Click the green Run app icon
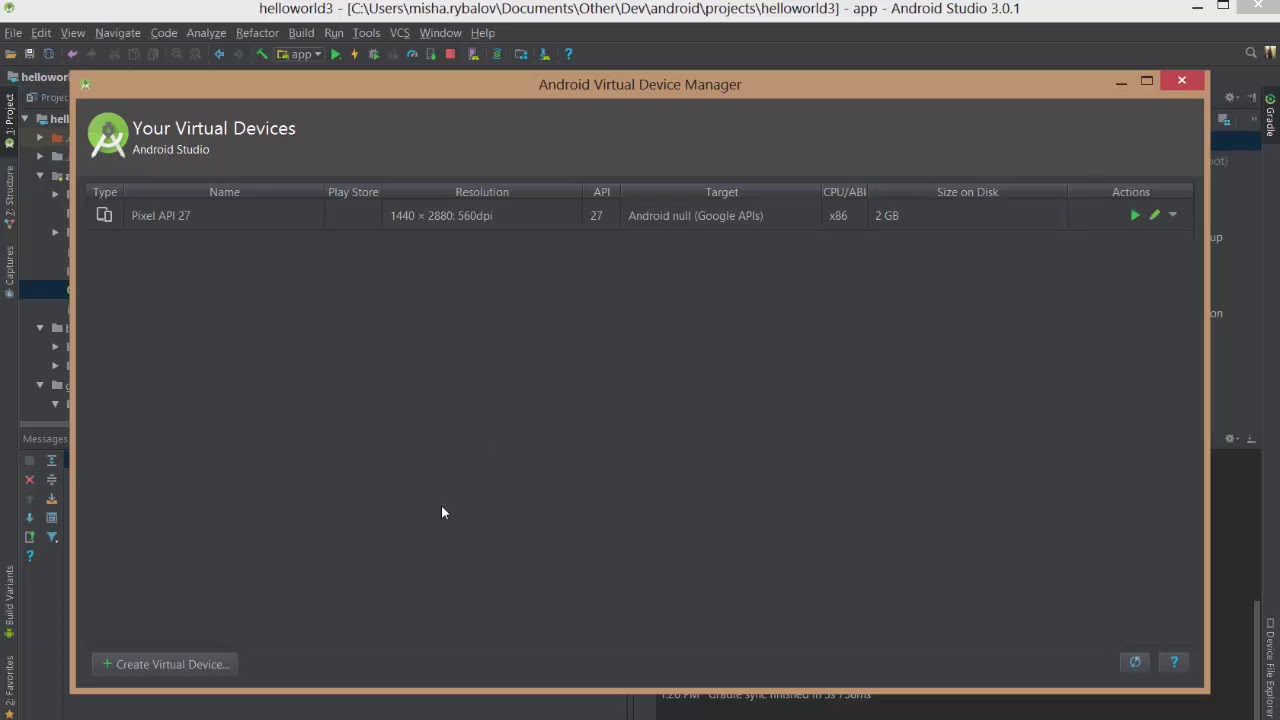 click(336, 54)
